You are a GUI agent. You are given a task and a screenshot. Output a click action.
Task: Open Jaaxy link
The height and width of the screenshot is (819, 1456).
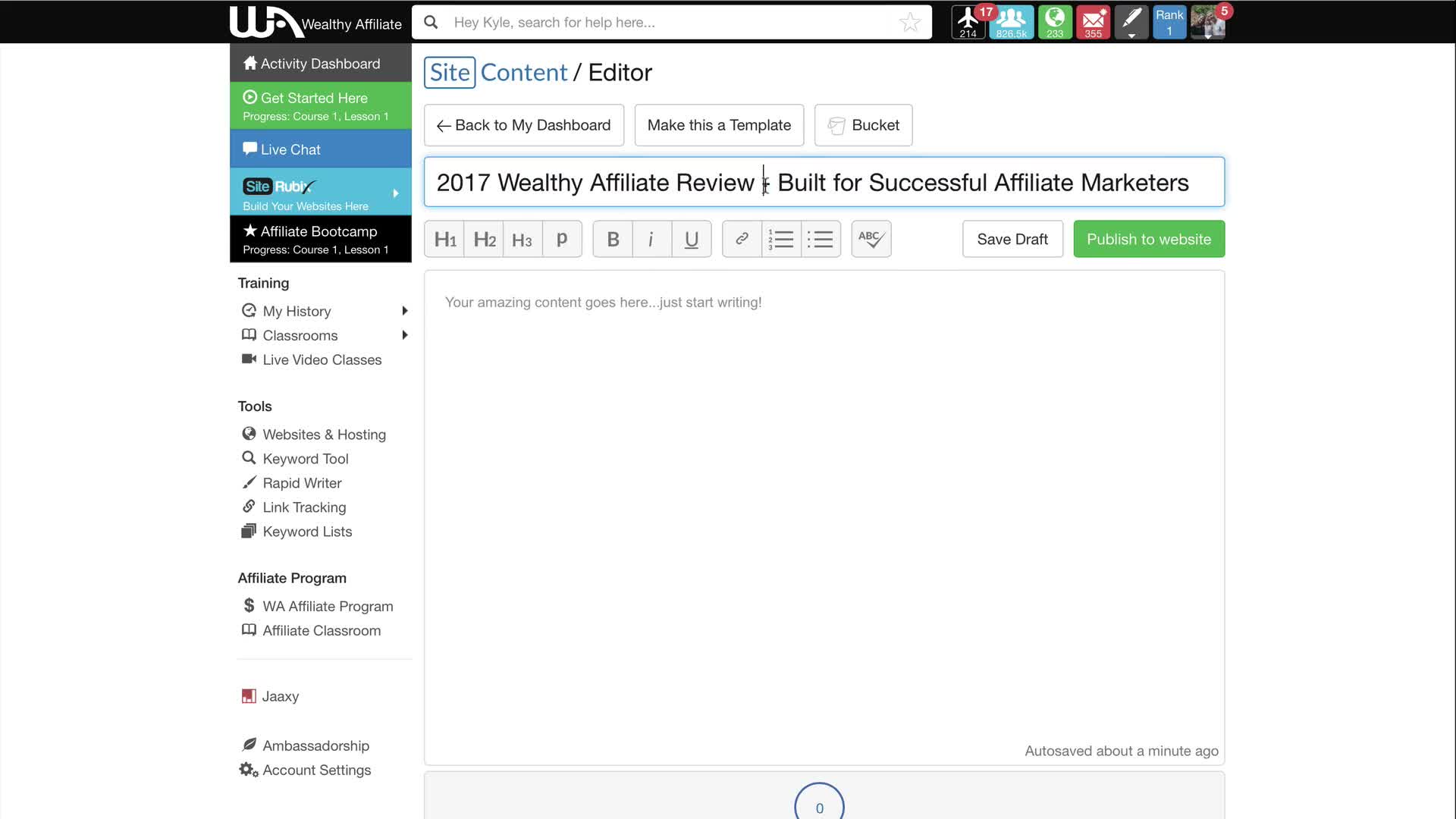pos(280,696)
